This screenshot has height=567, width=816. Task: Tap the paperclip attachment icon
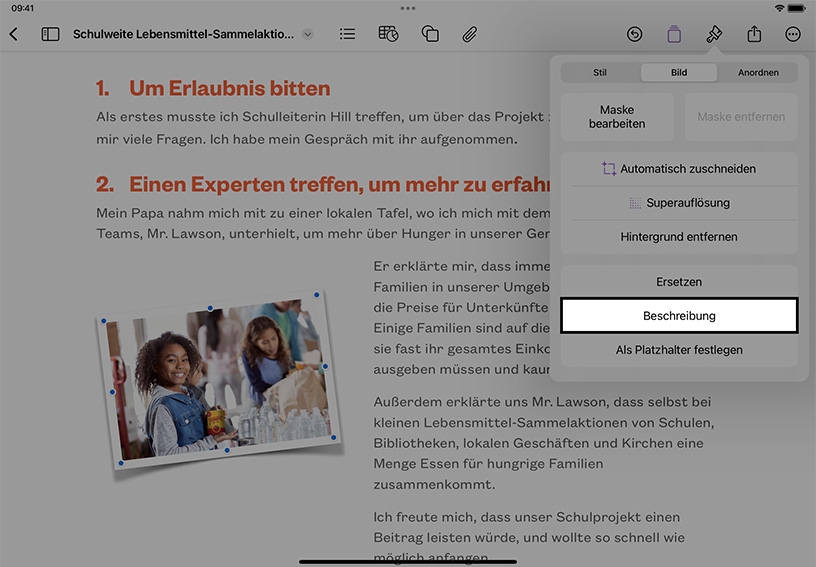tap(469, 34)
